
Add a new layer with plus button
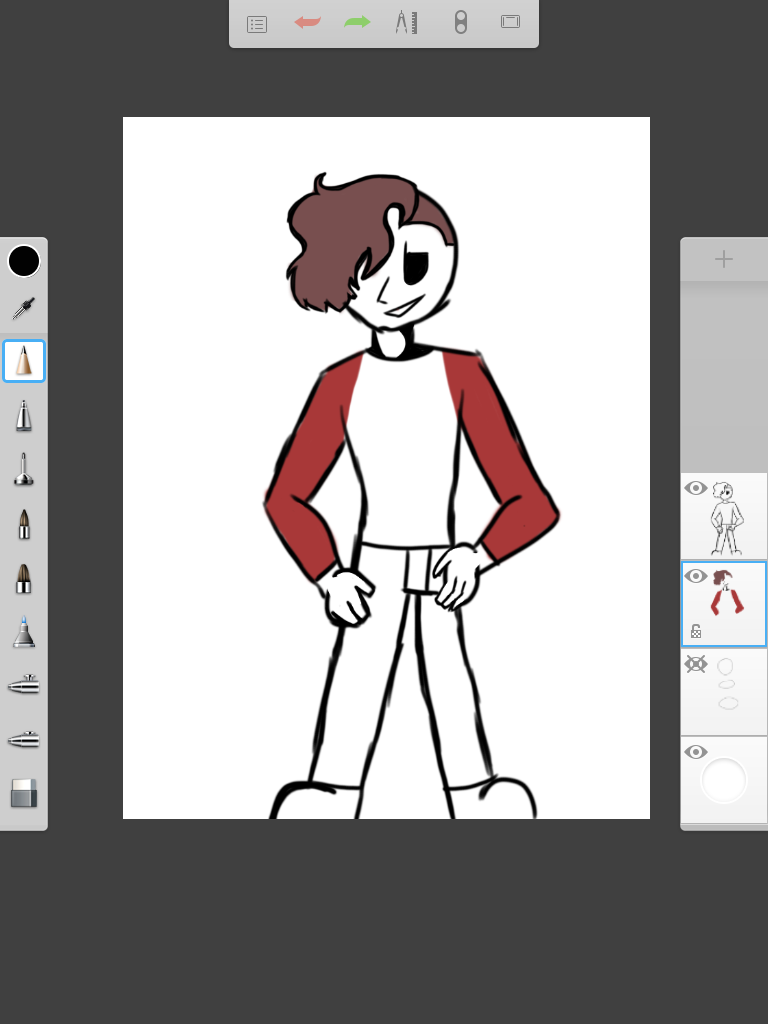point(724,259)
